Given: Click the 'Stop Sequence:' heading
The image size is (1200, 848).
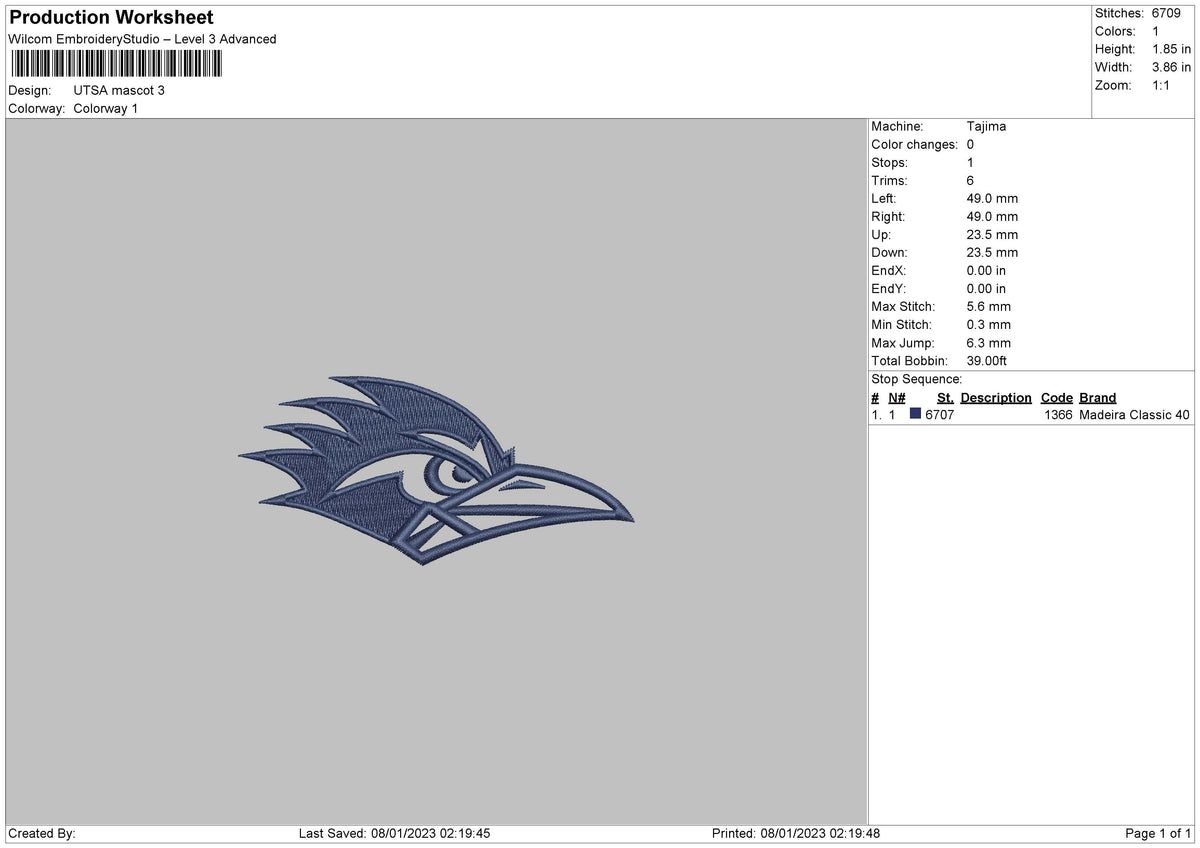Looking at the screenshot, I should [917, 379].
